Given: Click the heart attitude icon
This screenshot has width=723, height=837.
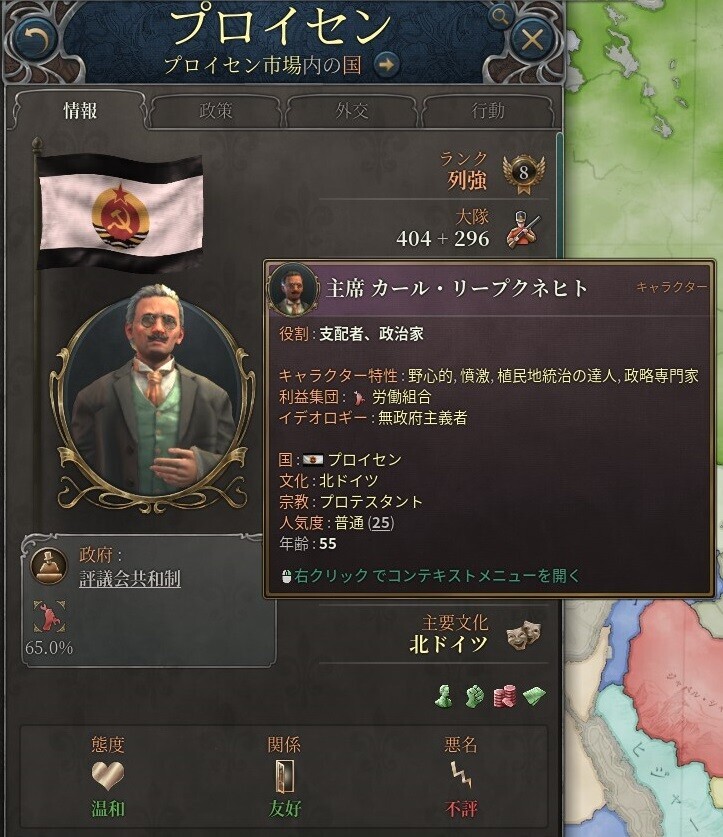Looking at the screenshot, I should 107,776.
